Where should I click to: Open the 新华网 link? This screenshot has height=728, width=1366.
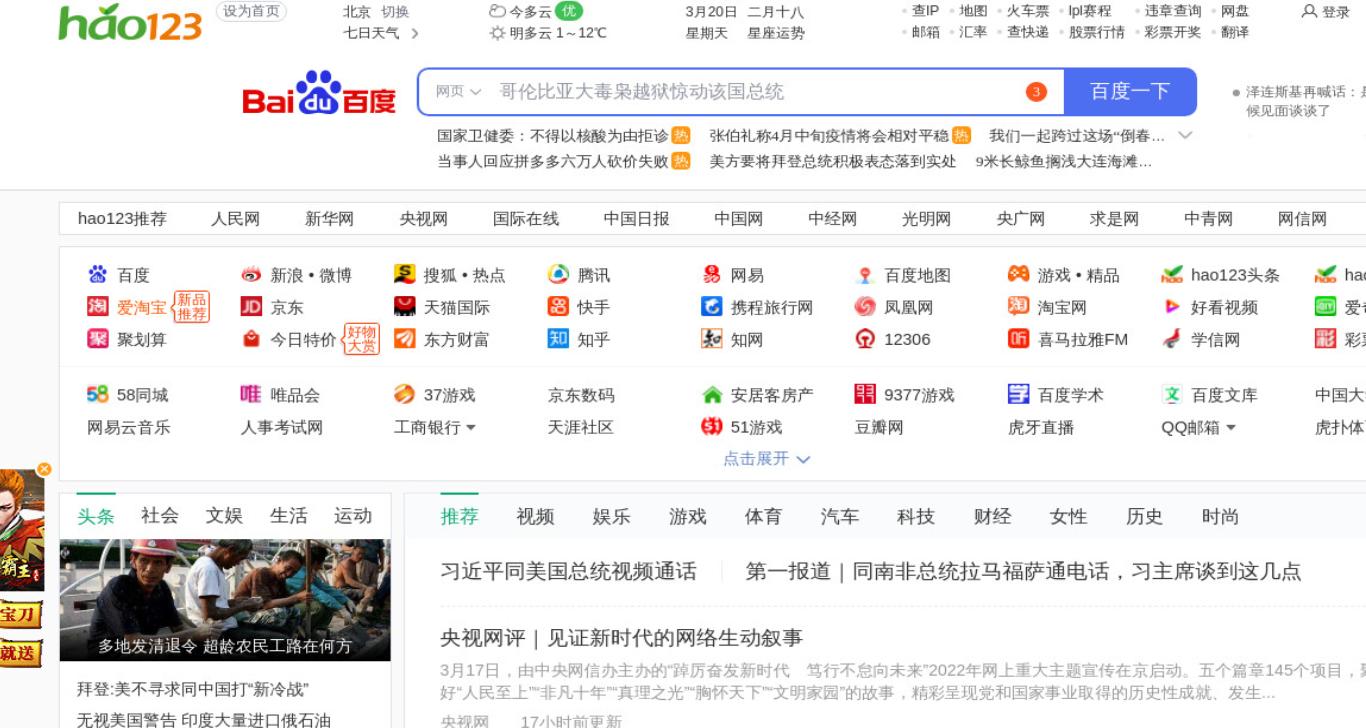point(329,219)
